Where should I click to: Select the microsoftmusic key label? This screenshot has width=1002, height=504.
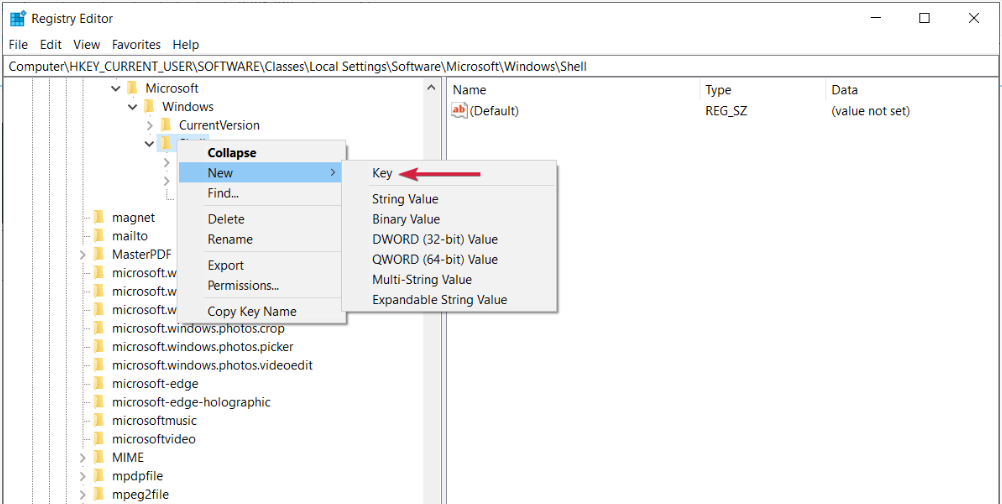(x=154, y=421)
